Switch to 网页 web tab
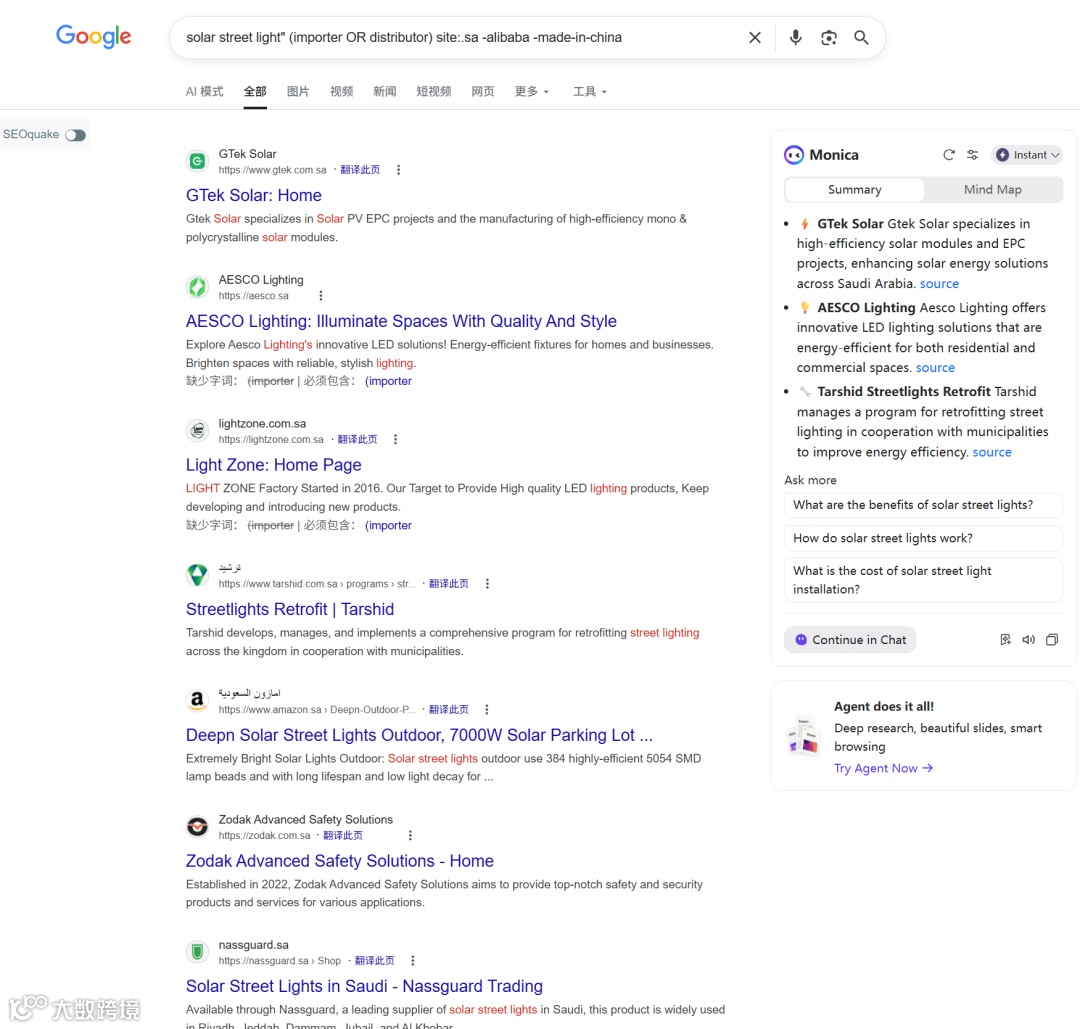 tap(483, 92)
